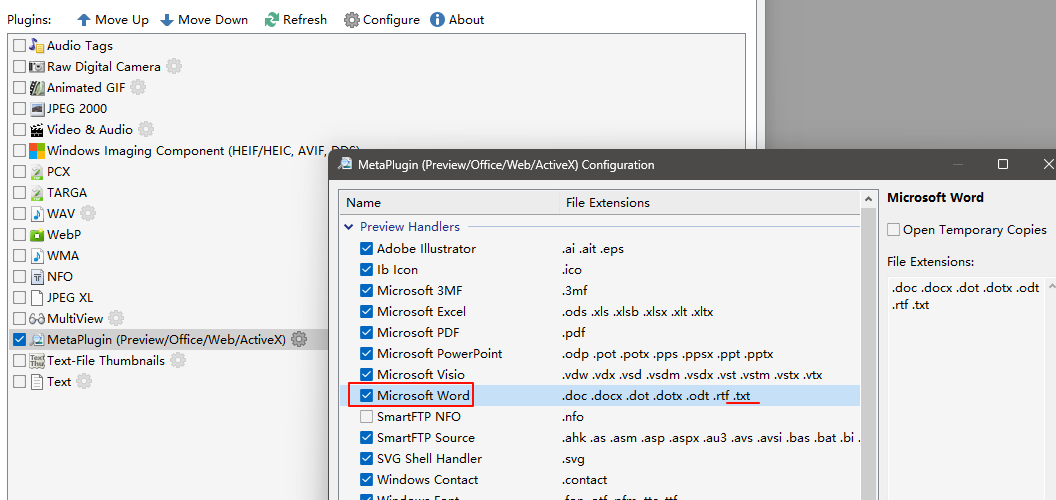Click the Move Up arrow button
The width and height of the screenshot is (1056, 500).
pyautogui.click(x=113, y=20)
